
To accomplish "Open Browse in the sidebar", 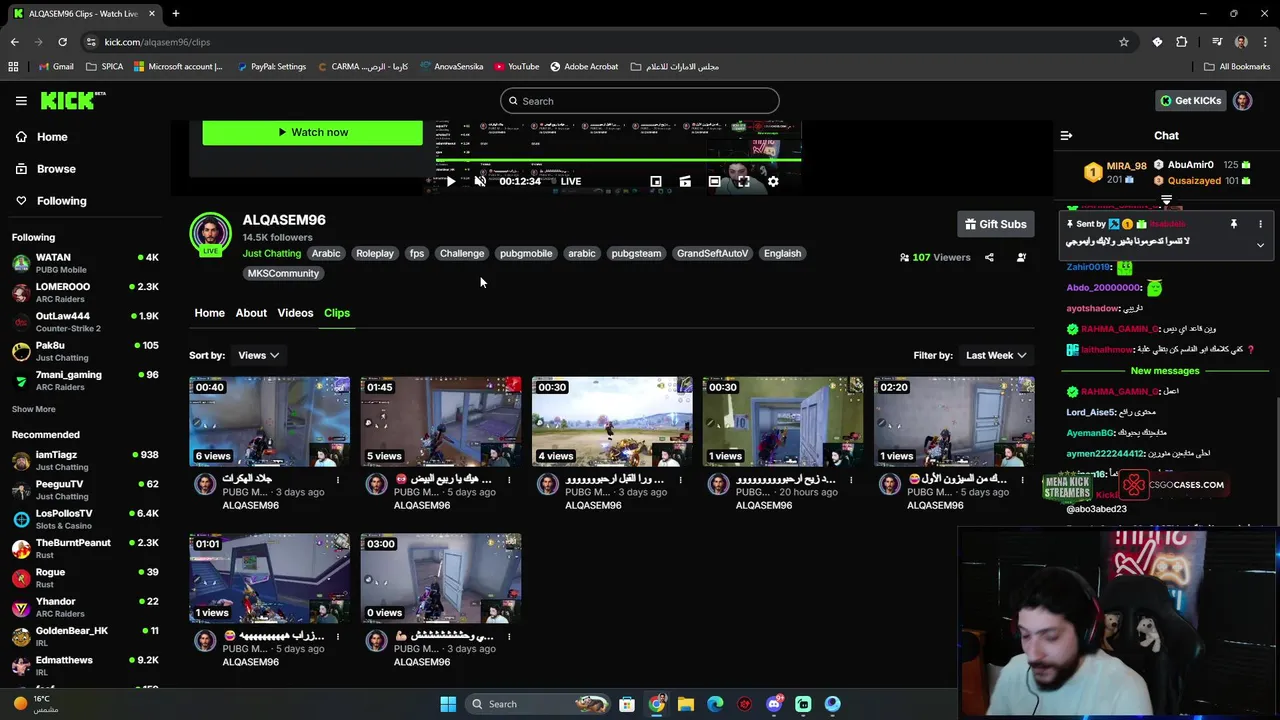I will (56, 169).
